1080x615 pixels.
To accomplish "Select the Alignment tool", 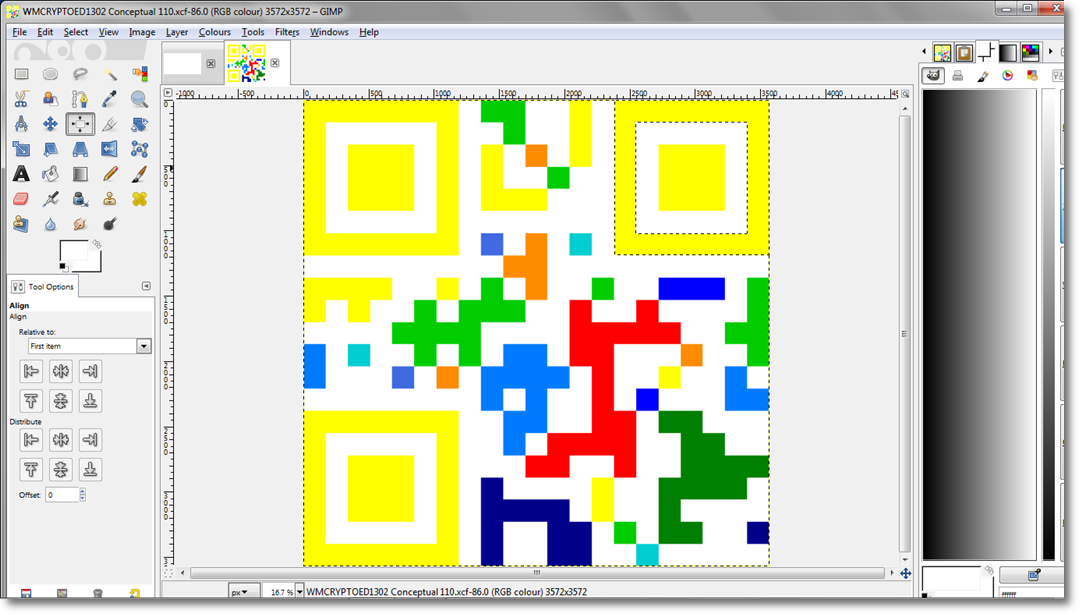I will tap(80, 124).
